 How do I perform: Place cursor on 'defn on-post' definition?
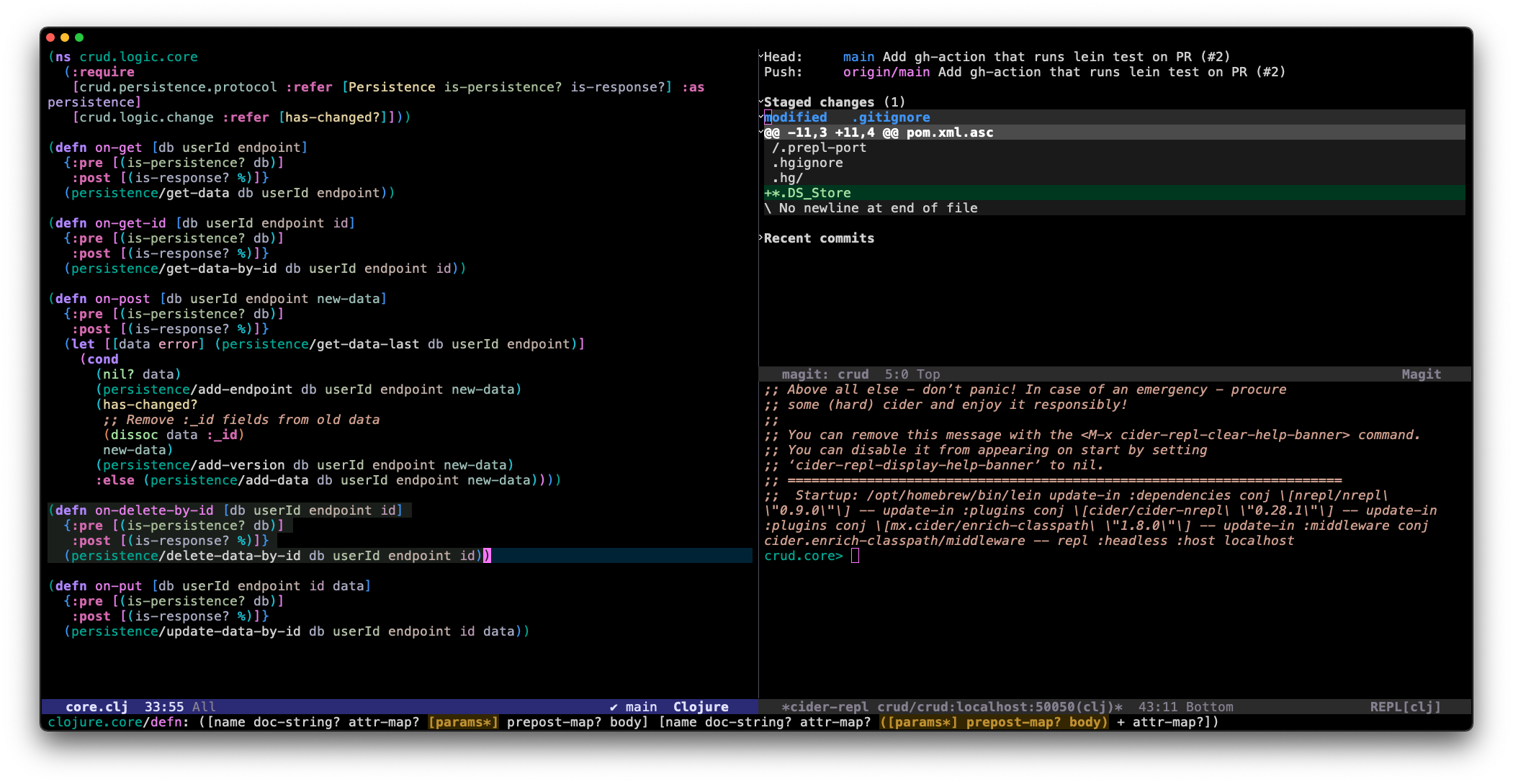[103, 298]
